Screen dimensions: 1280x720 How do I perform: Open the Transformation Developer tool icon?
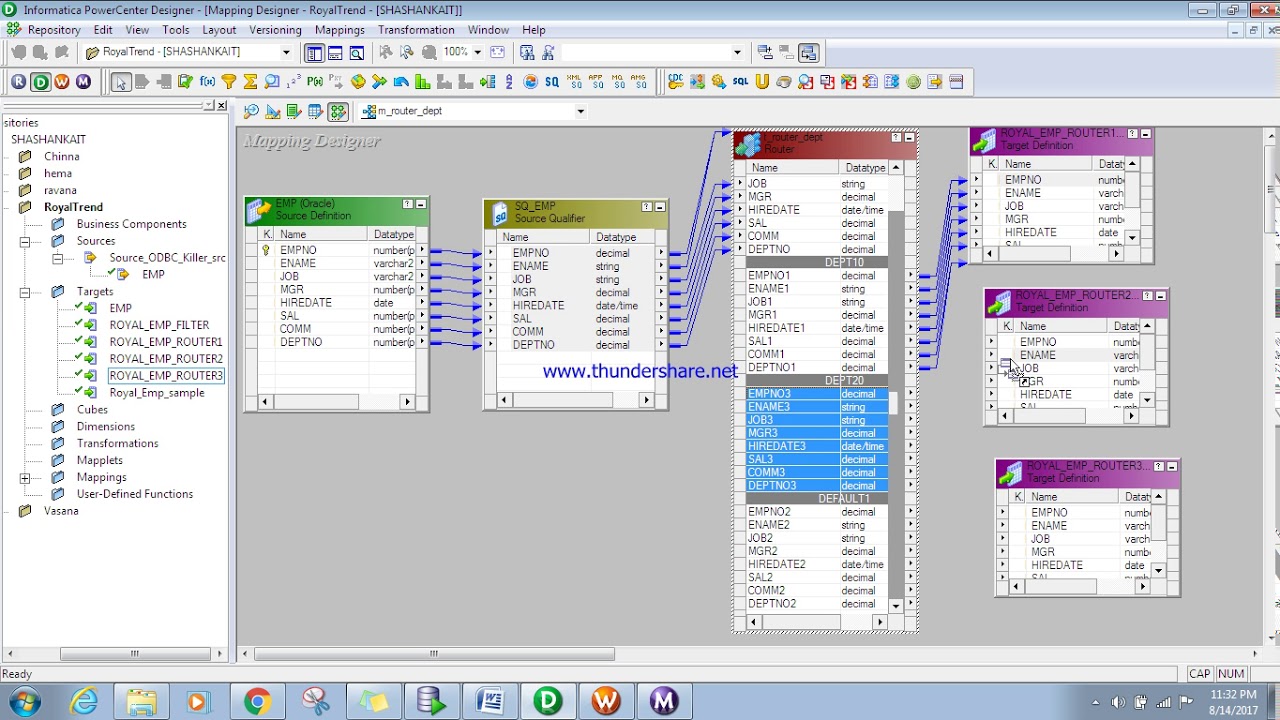tap(294, 111)
